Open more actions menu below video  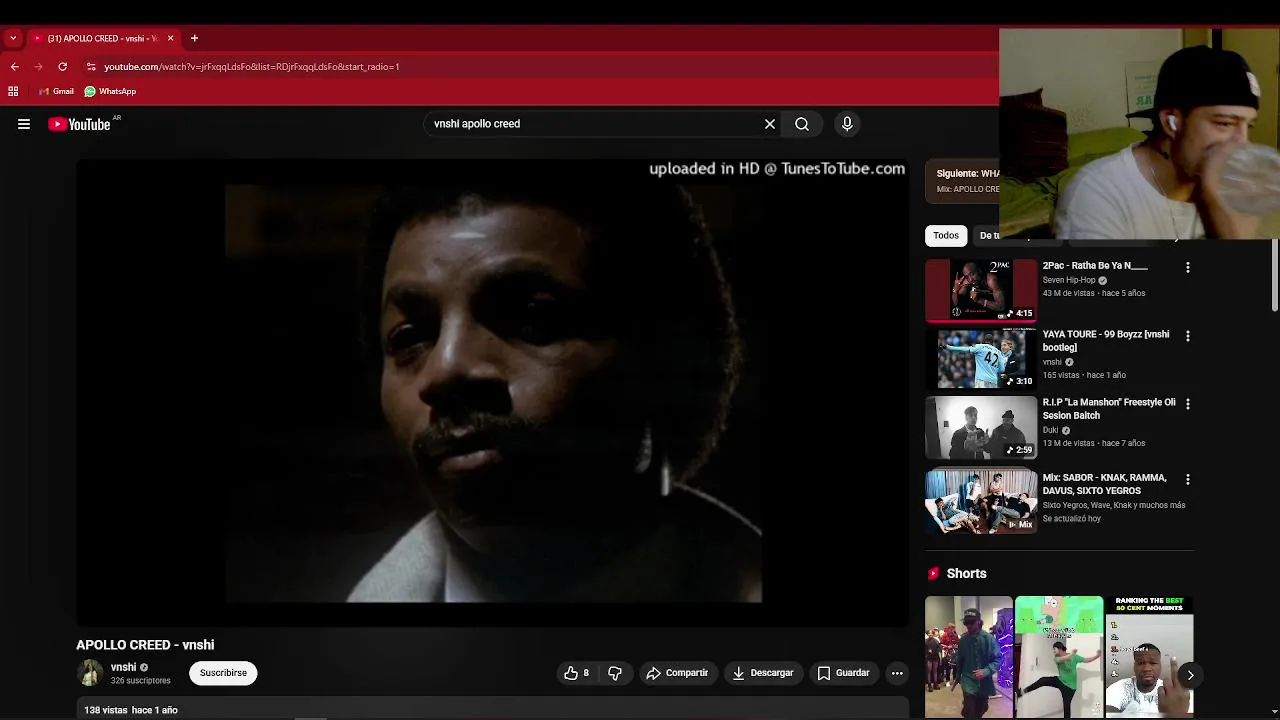897,673
